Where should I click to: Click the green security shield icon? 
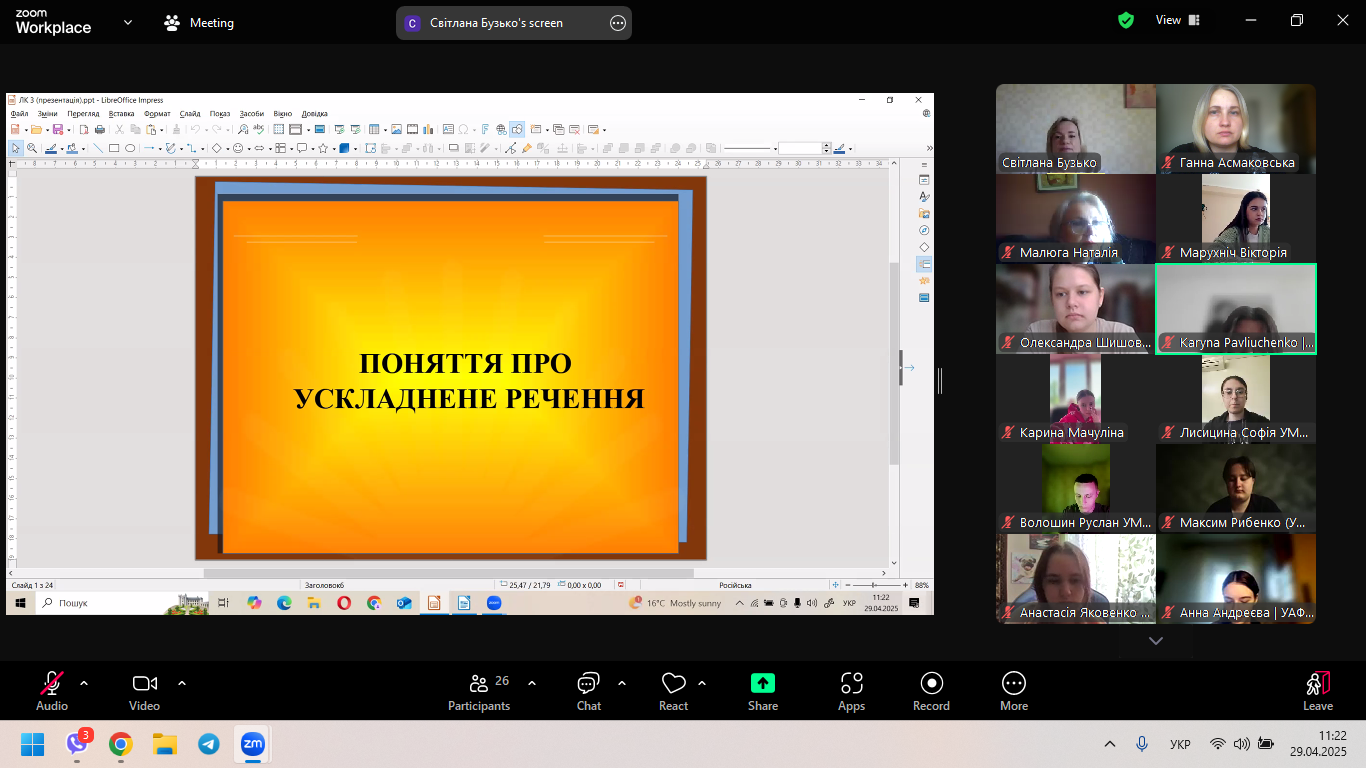(1126, 20)
